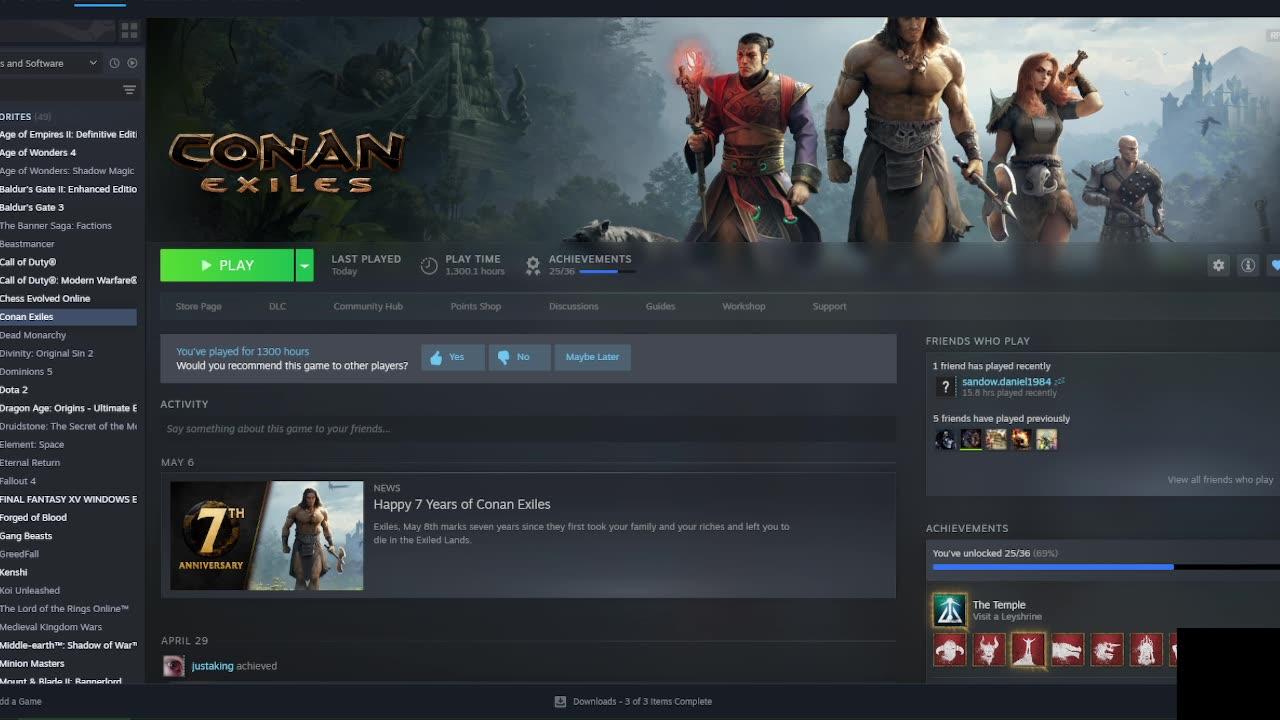This screenshot has height=720, width=1280.
Task: Select Dota 2 in the game list
Action: tap(14, 390)
